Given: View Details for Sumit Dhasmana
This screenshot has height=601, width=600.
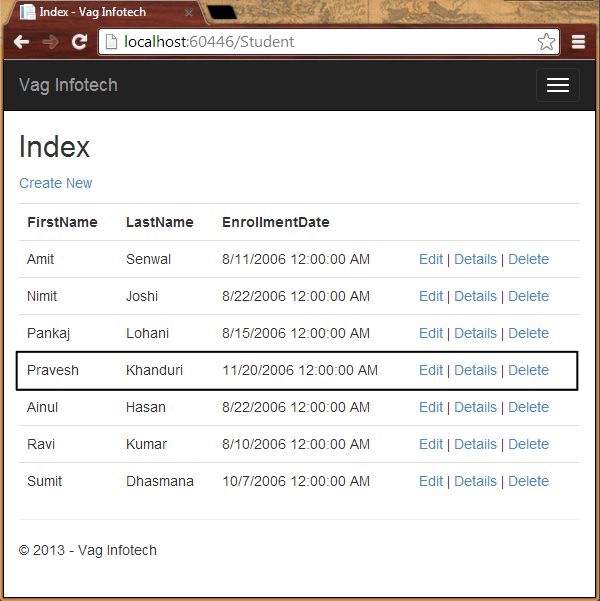Looking at the screenshot, I should [475, 481].
